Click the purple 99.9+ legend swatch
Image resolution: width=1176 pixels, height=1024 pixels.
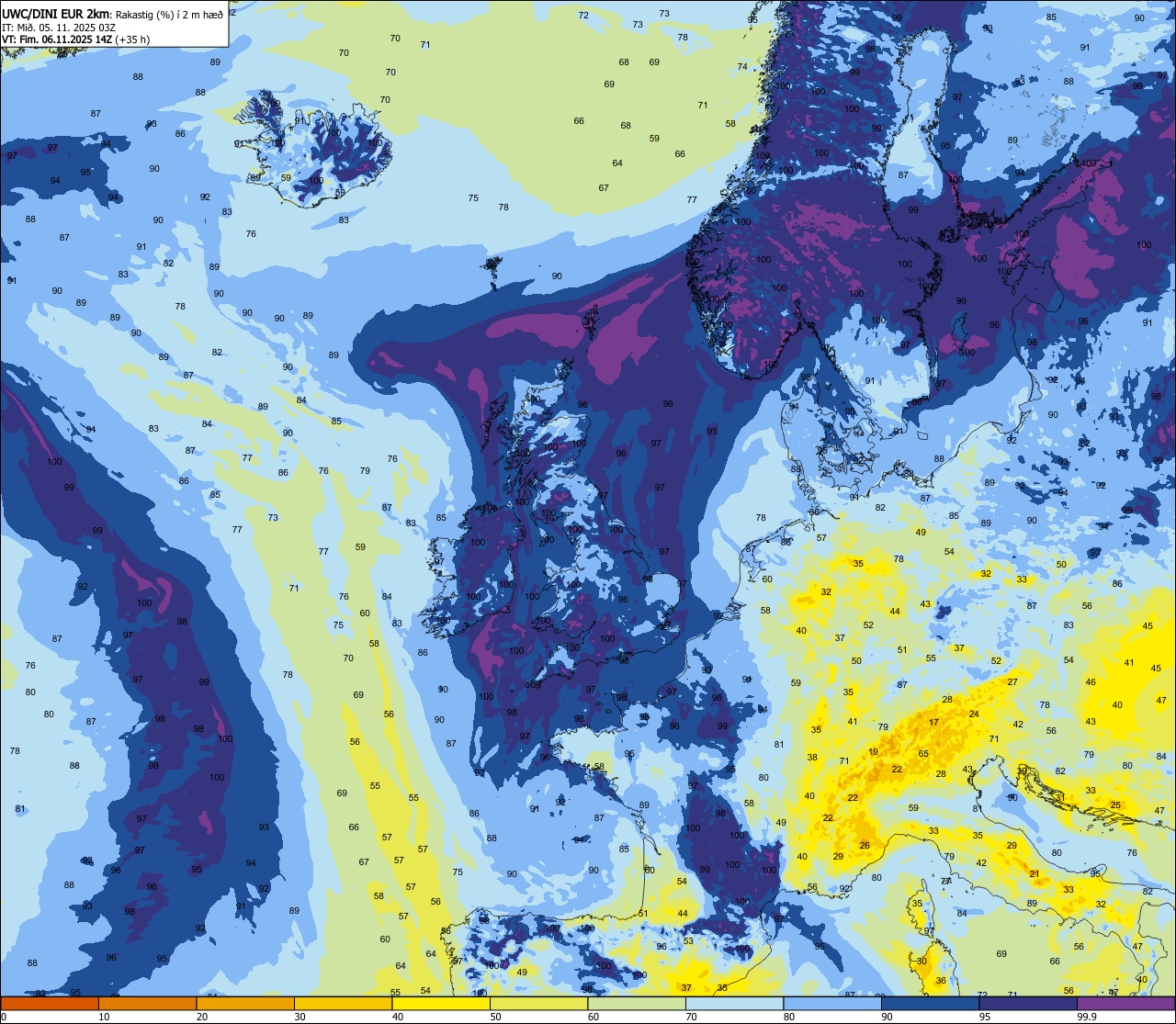pyautogui.click(x=1126, y=1003)
